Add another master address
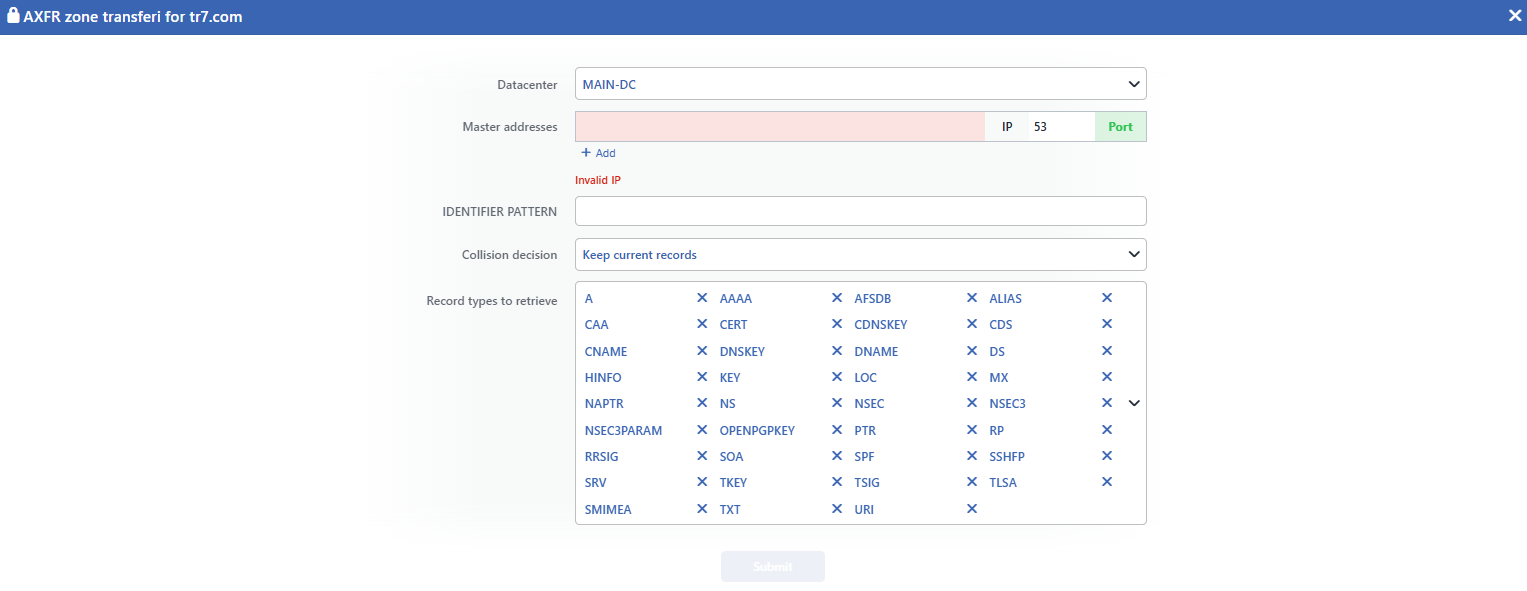This screenshot has width=1527, height=591. pyautogui.click(x=599, y=153)
